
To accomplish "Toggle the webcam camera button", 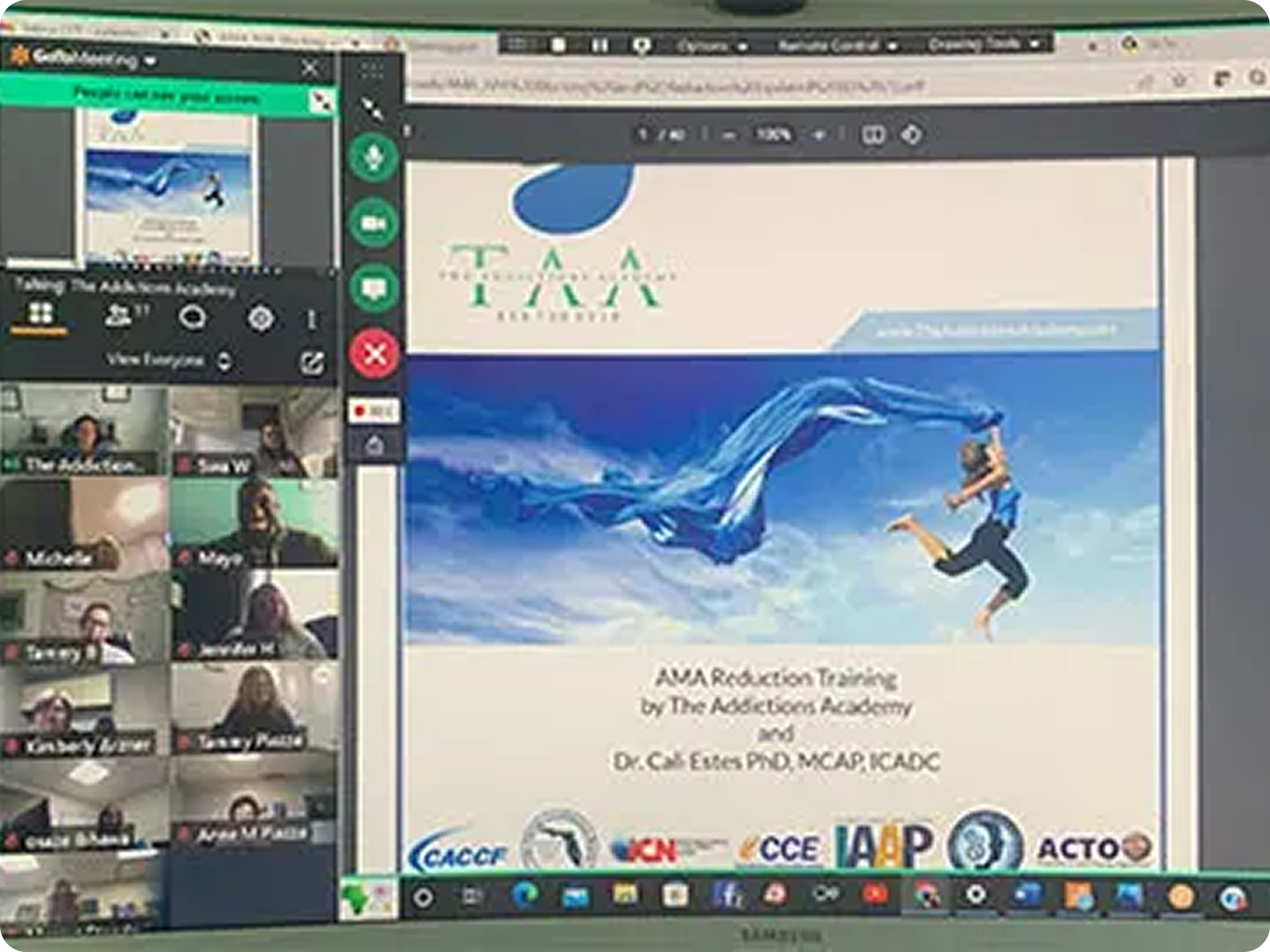I will tap(374, 223).
